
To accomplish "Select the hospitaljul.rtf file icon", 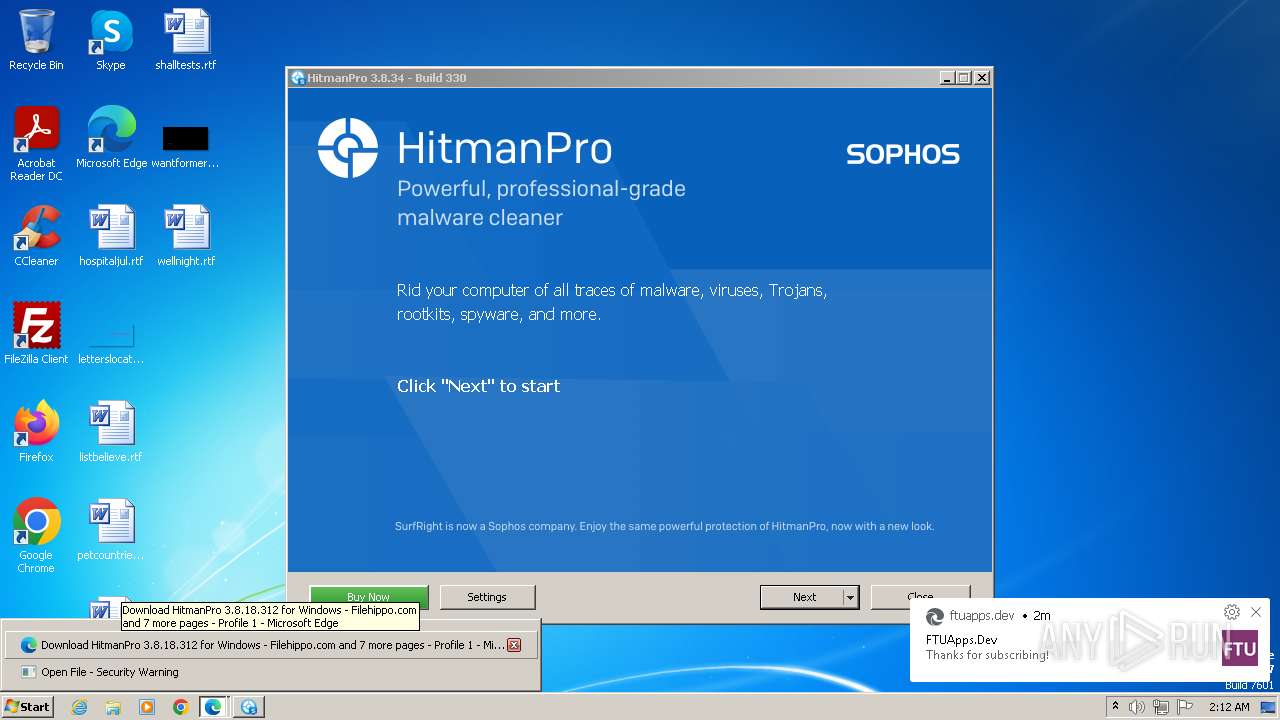I will [x=111, y=236].
